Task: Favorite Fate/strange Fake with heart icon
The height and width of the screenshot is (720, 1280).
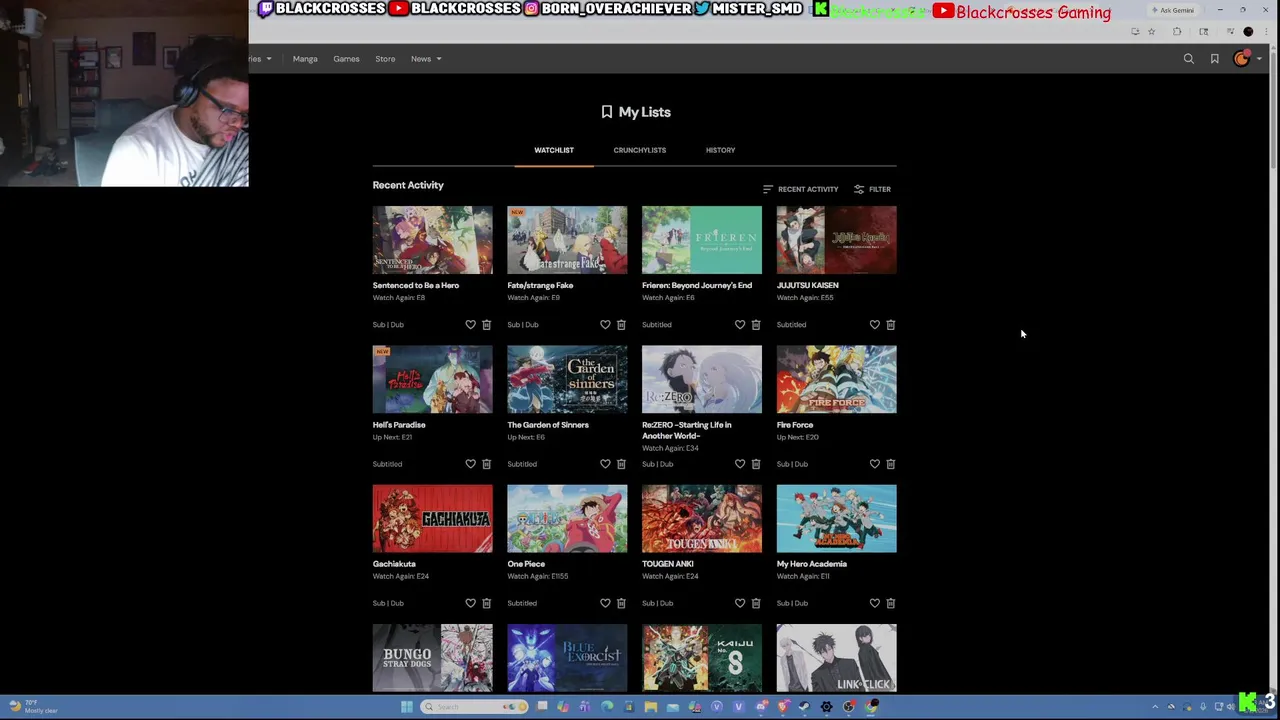Action: (605, 325)
